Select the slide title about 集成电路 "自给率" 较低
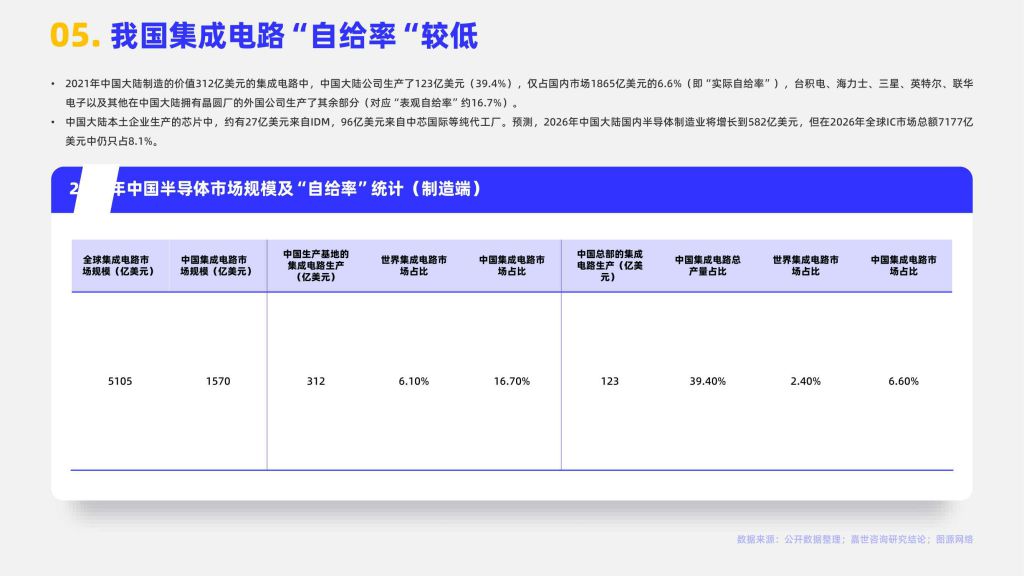This screenshot has width=1024, height=576. click(x=293, y=36)
